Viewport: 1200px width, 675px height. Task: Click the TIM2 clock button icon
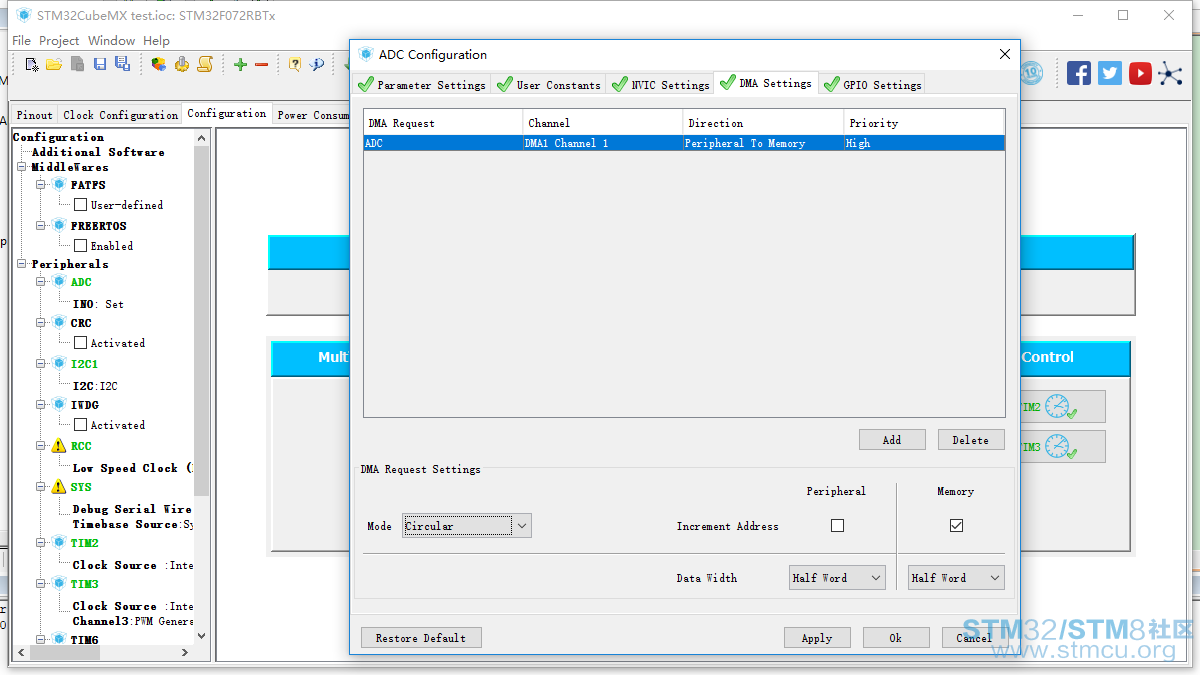tap(1061, 406)
